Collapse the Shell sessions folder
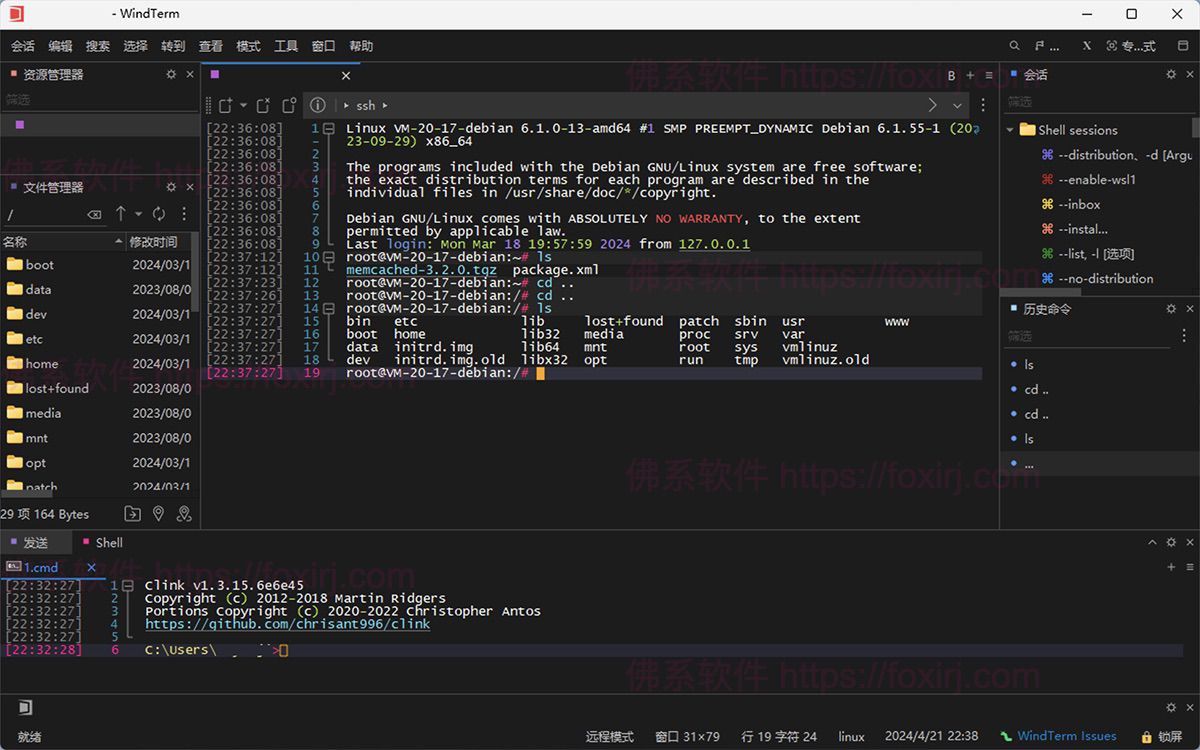Viewport: 1200px width, 750px height. pyautogui.click(x=1011, y=130)
